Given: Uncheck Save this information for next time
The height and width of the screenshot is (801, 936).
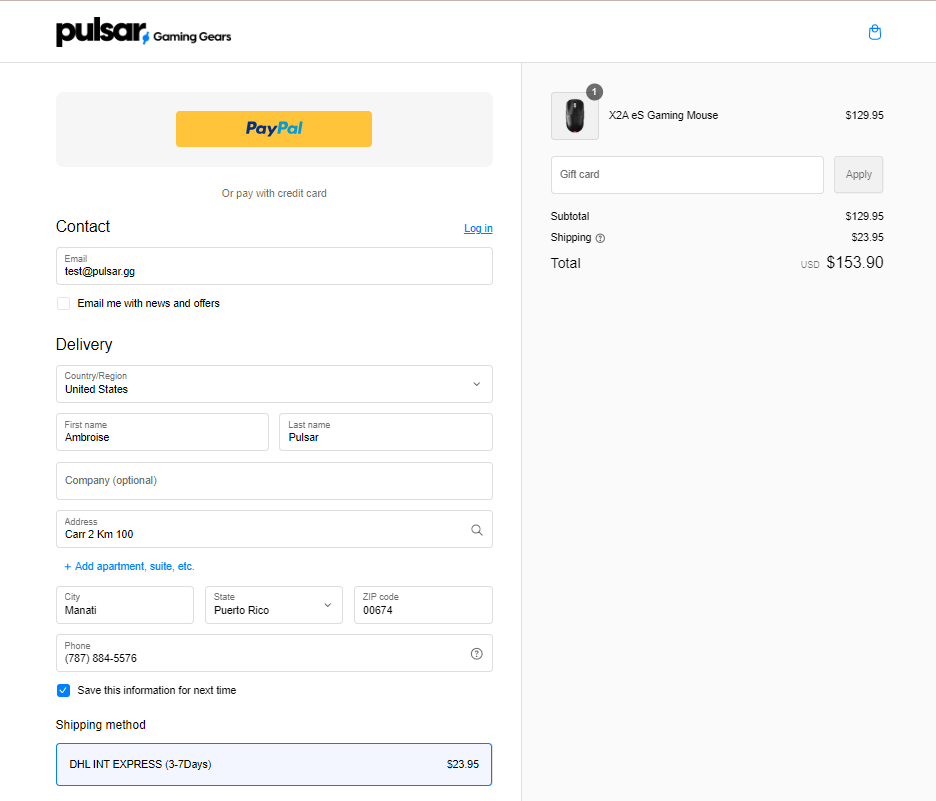Looking at the screenshot, I should click(63, 690).
